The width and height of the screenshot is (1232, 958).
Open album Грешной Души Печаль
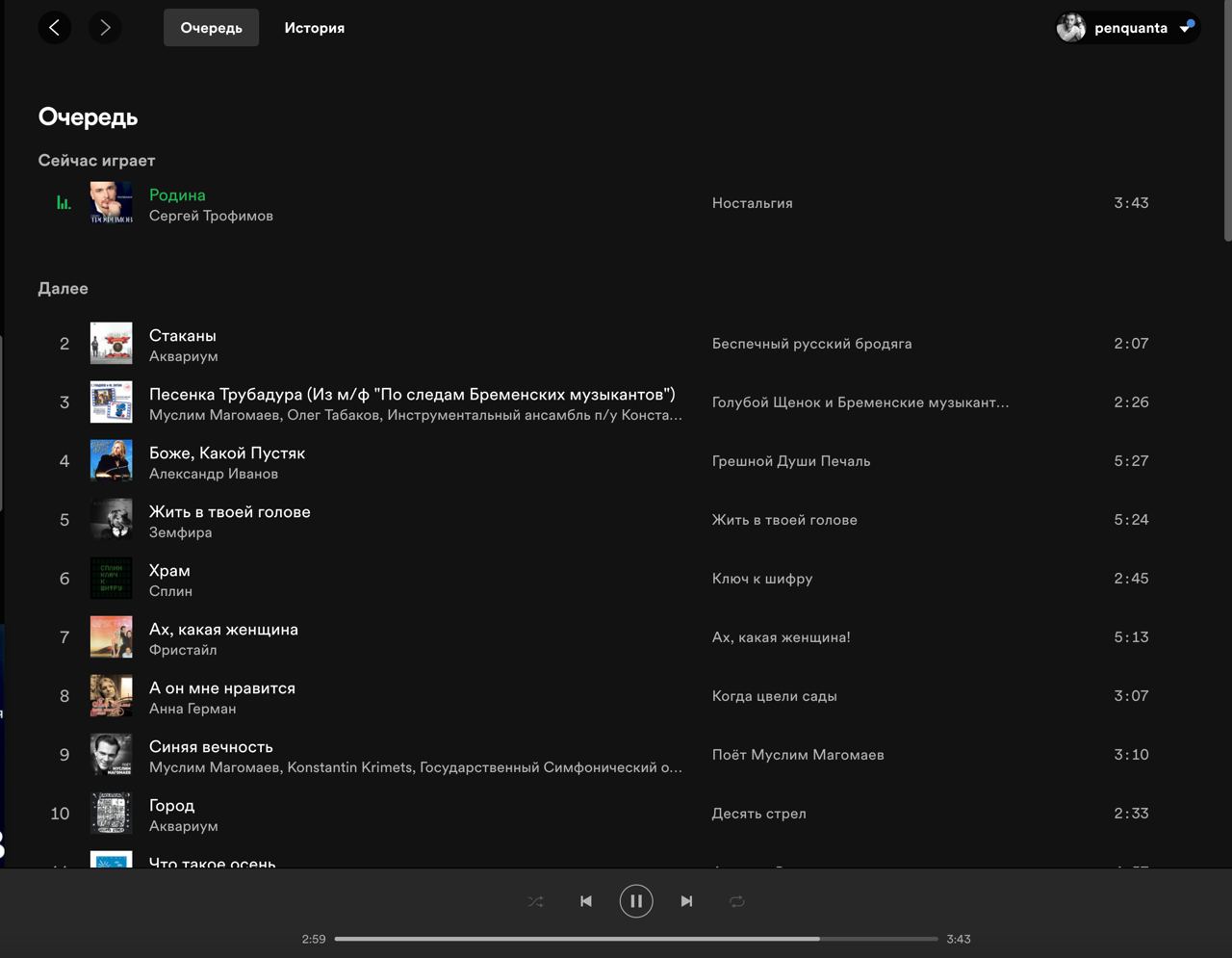point(791,461)
